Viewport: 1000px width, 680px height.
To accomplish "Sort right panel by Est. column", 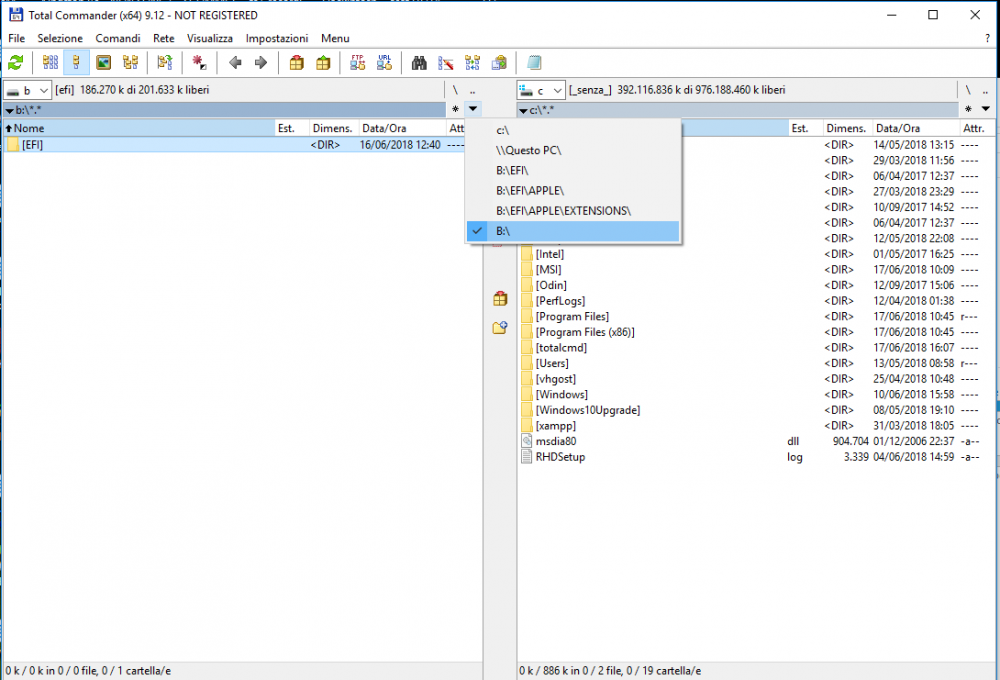I will click(806, 128).
